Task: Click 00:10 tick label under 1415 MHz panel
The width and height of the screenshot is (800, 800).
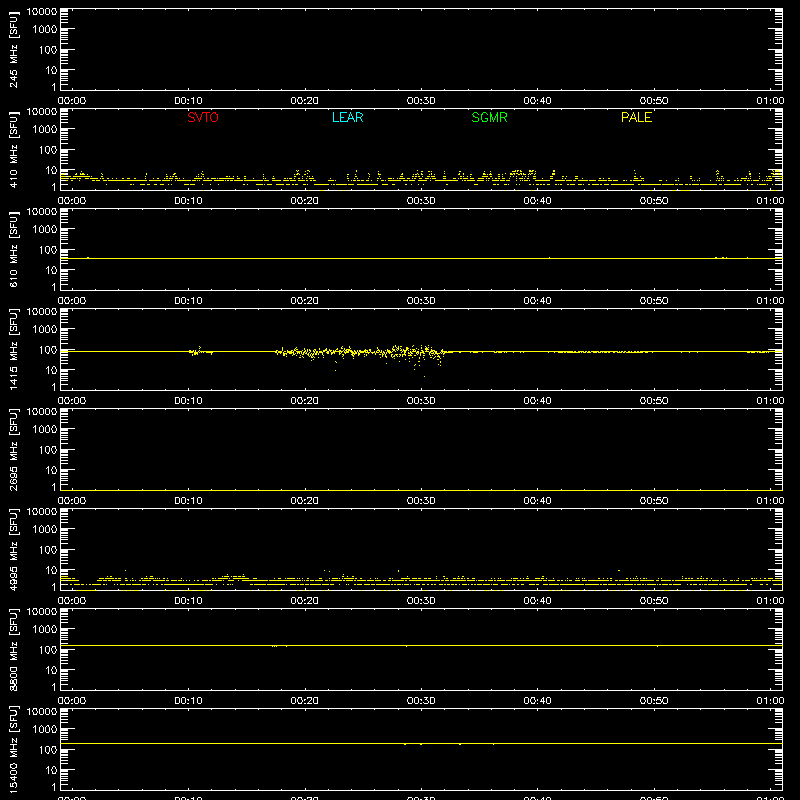Action: pyautogui.click(x=188, y=401)
